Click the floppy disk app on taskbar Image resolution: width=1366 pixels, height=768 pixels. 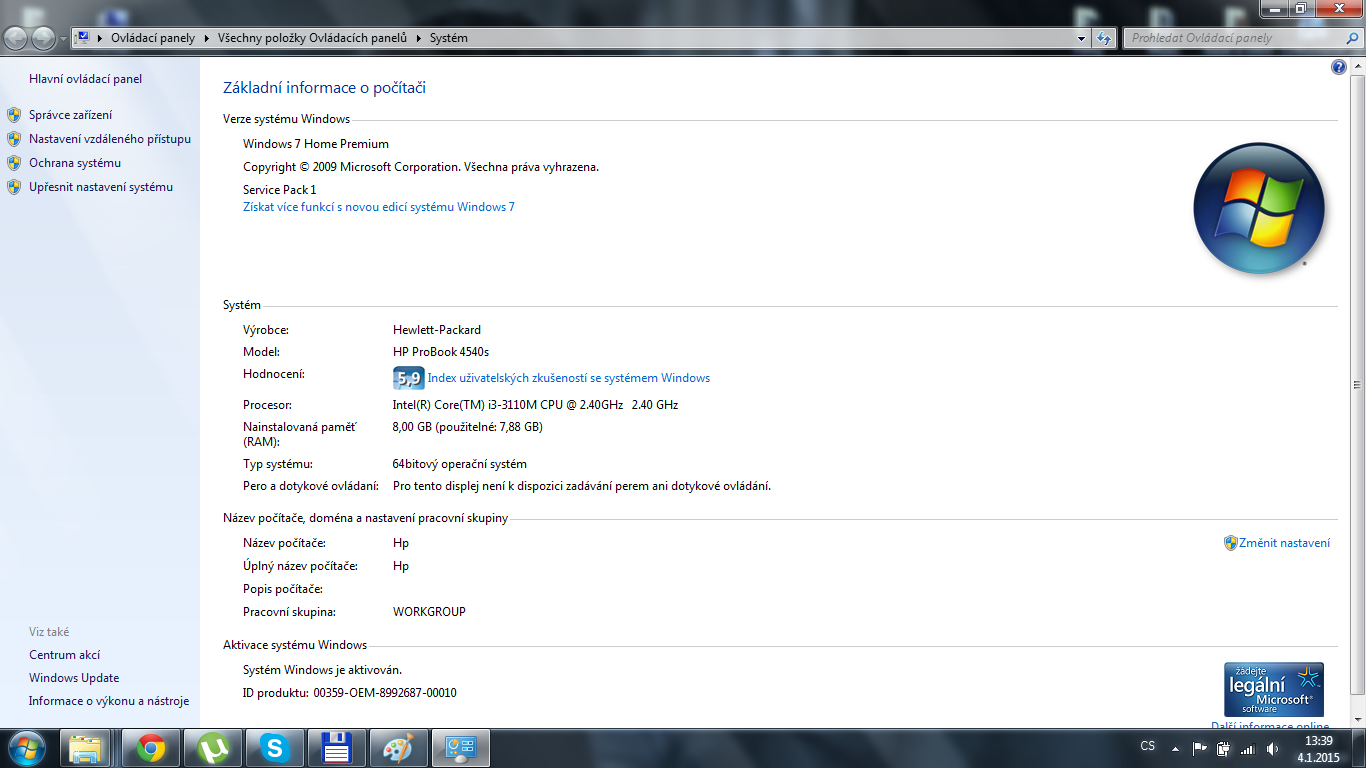[337, 748]
